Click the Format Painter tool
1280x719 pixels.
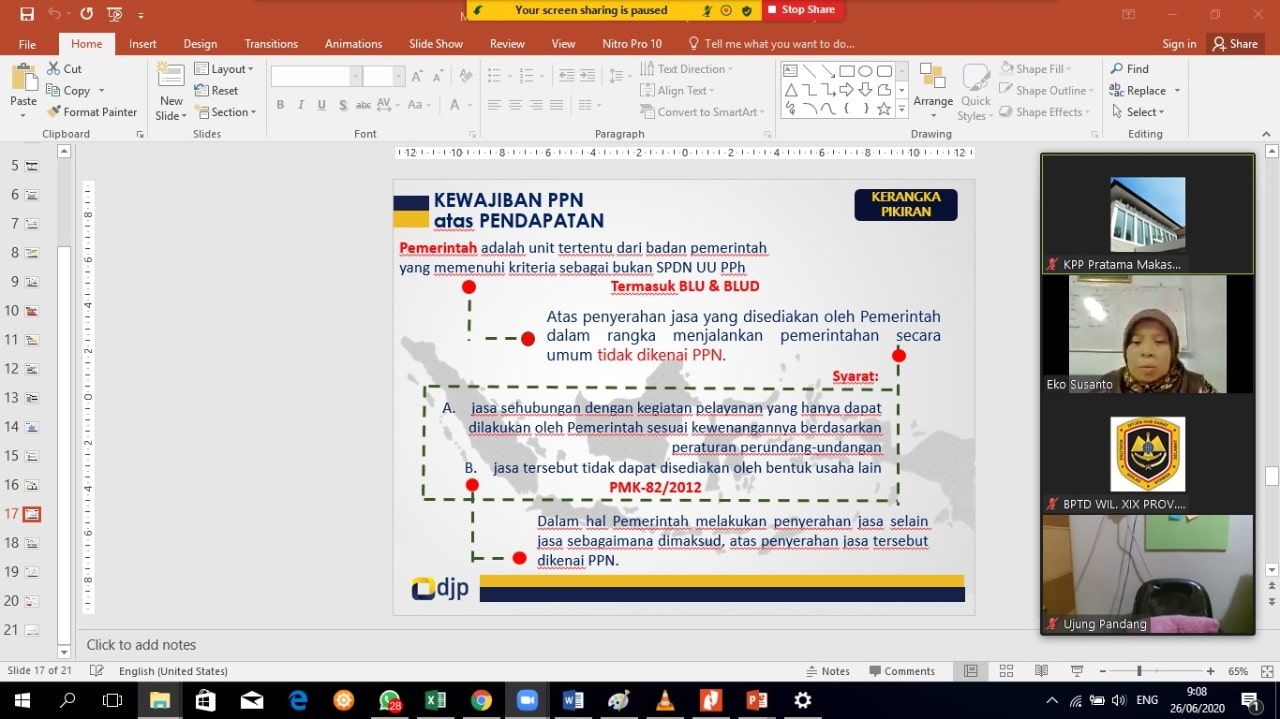pyautogui.click(x=92, y=112)
